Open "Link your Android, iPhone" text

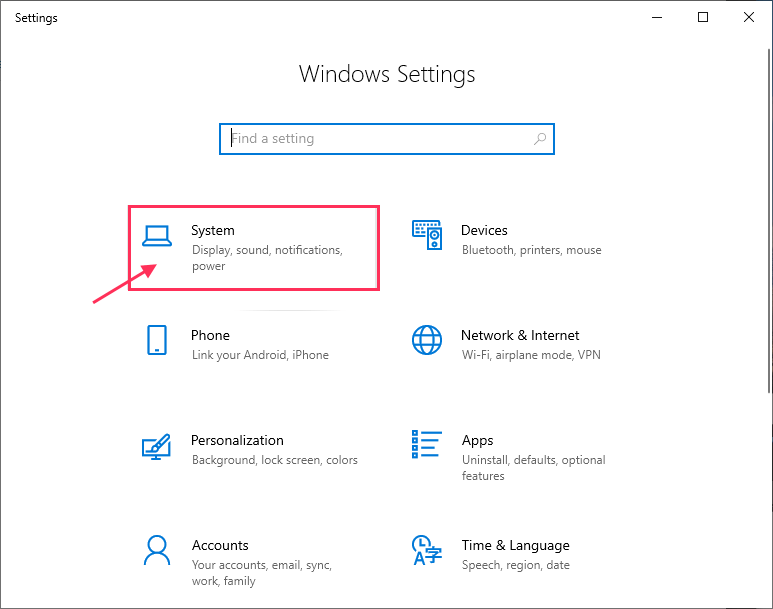click(260, 355)
